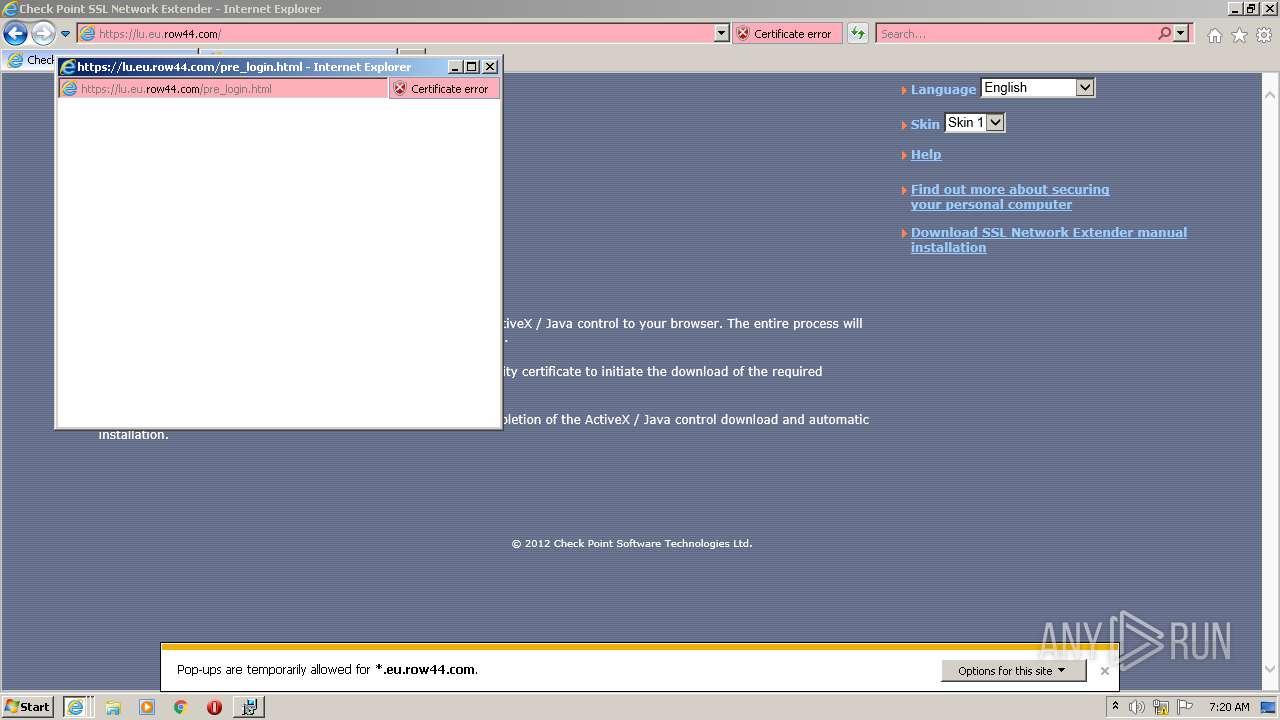The width and height of the screenshot is (1280, 720).
Task: Open the Skin dropdown
Action: tap(974, 123)
